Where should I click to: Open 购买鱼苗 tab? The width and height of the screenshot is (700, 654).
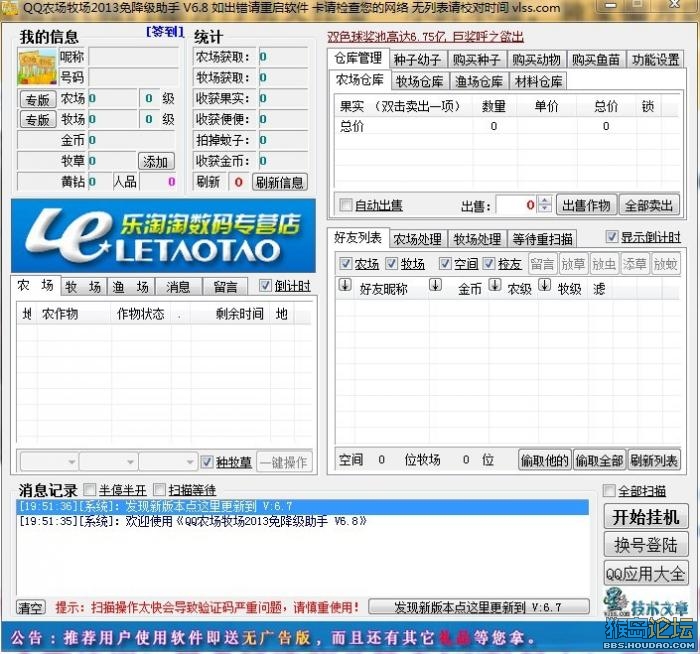pyautogui.click(x=596, y=59)
